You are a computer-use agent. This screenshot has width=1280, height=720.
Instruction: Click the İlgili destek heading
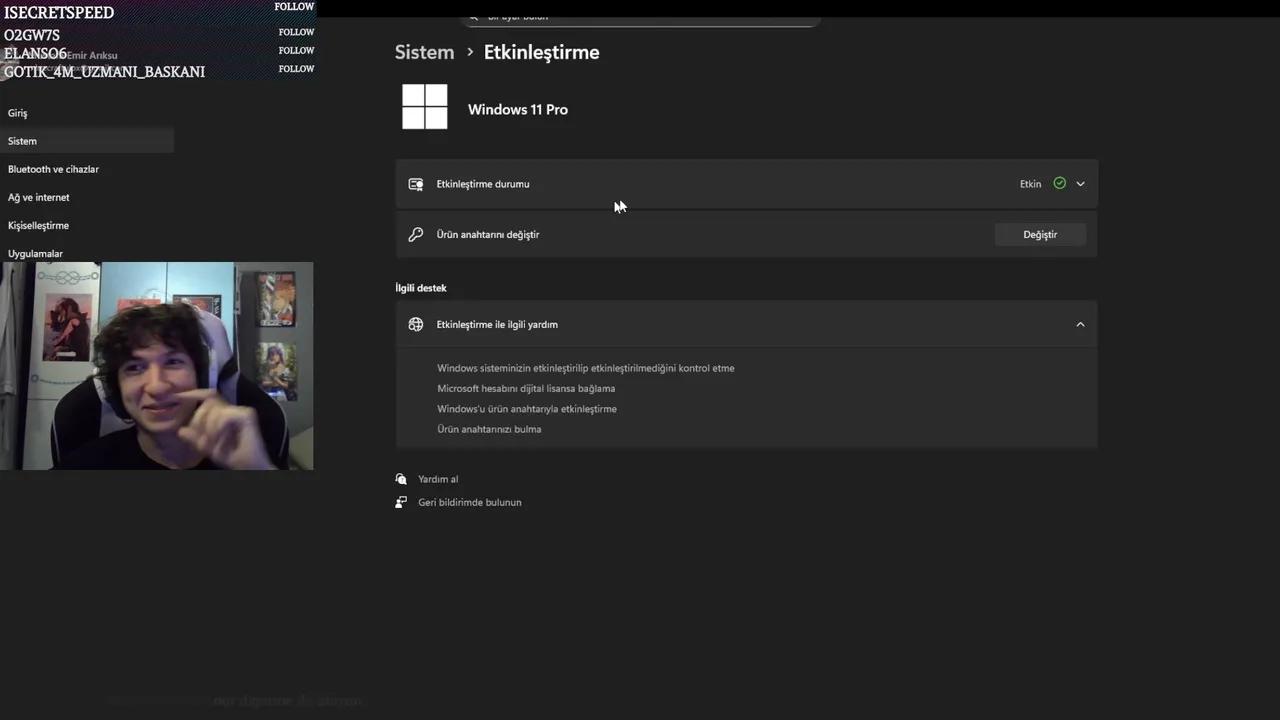point(421,288)
